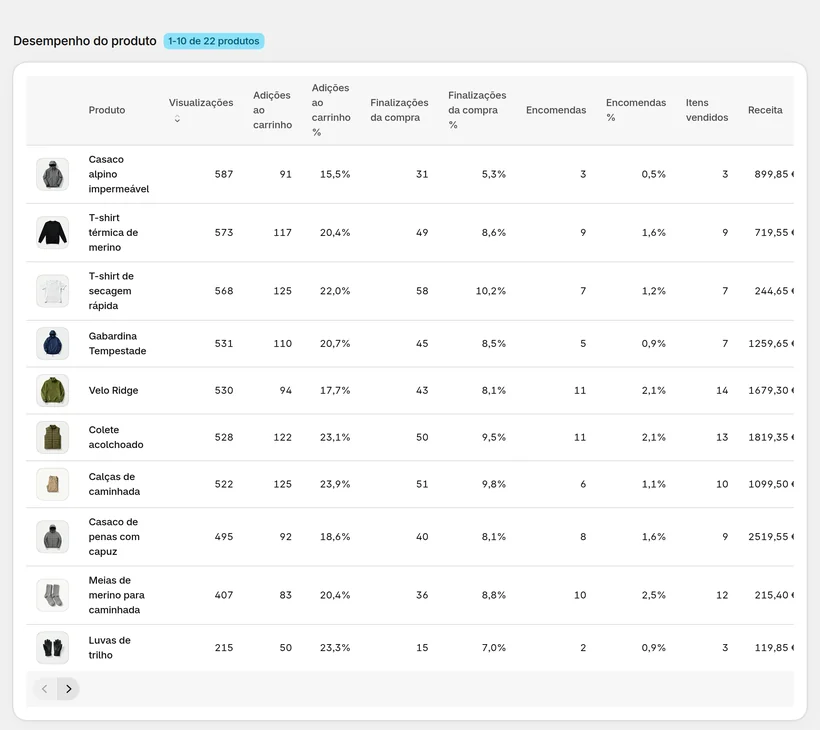This screenshot has height=730, width=820.
Task: Select product name T-shirt de secagem rápida
Action: 111,291
